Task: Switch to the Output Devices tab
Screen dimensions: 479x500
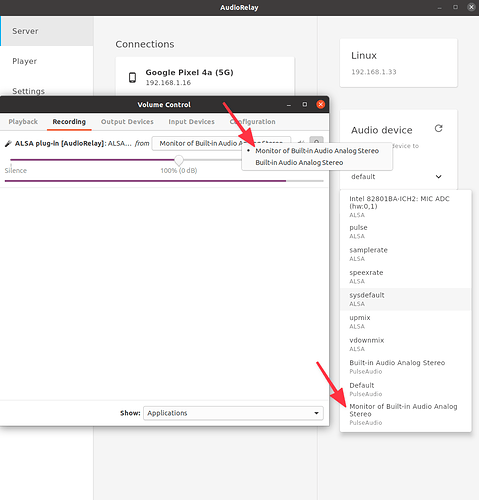Action: point(127,122)
